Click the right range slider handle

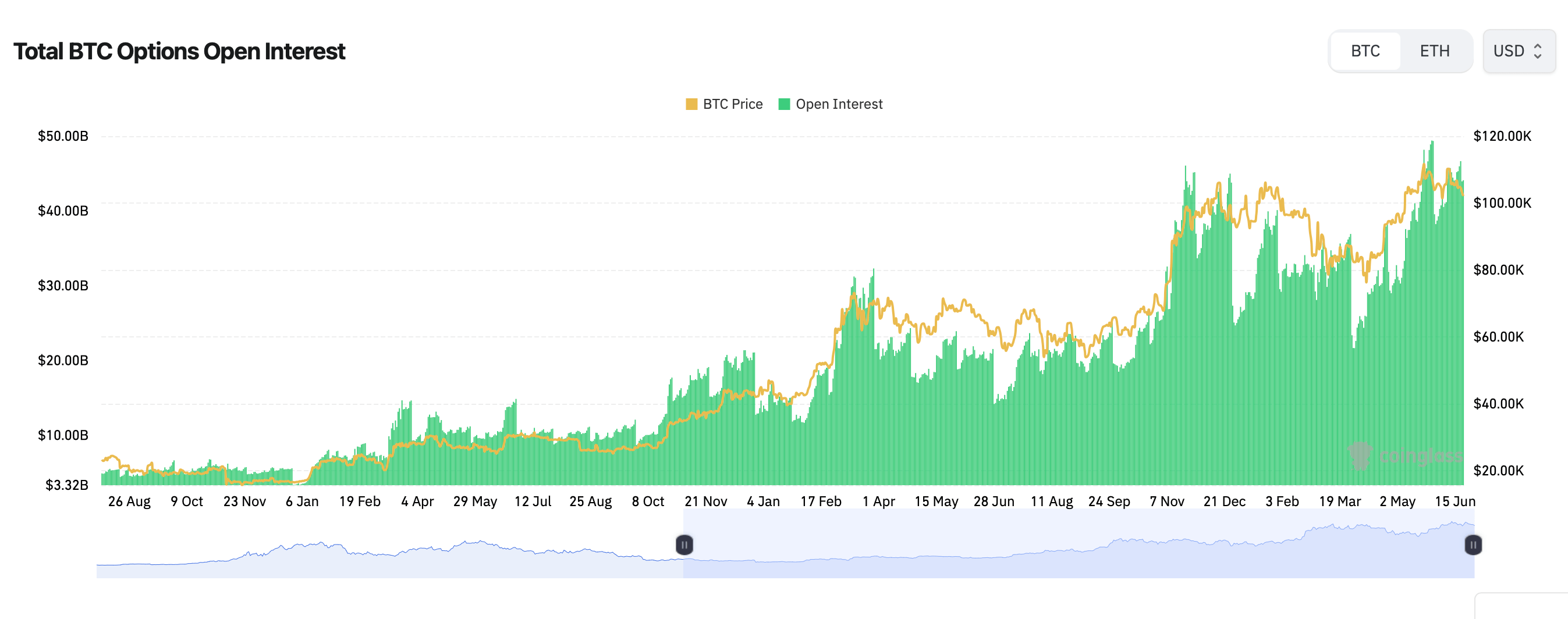1473,545
